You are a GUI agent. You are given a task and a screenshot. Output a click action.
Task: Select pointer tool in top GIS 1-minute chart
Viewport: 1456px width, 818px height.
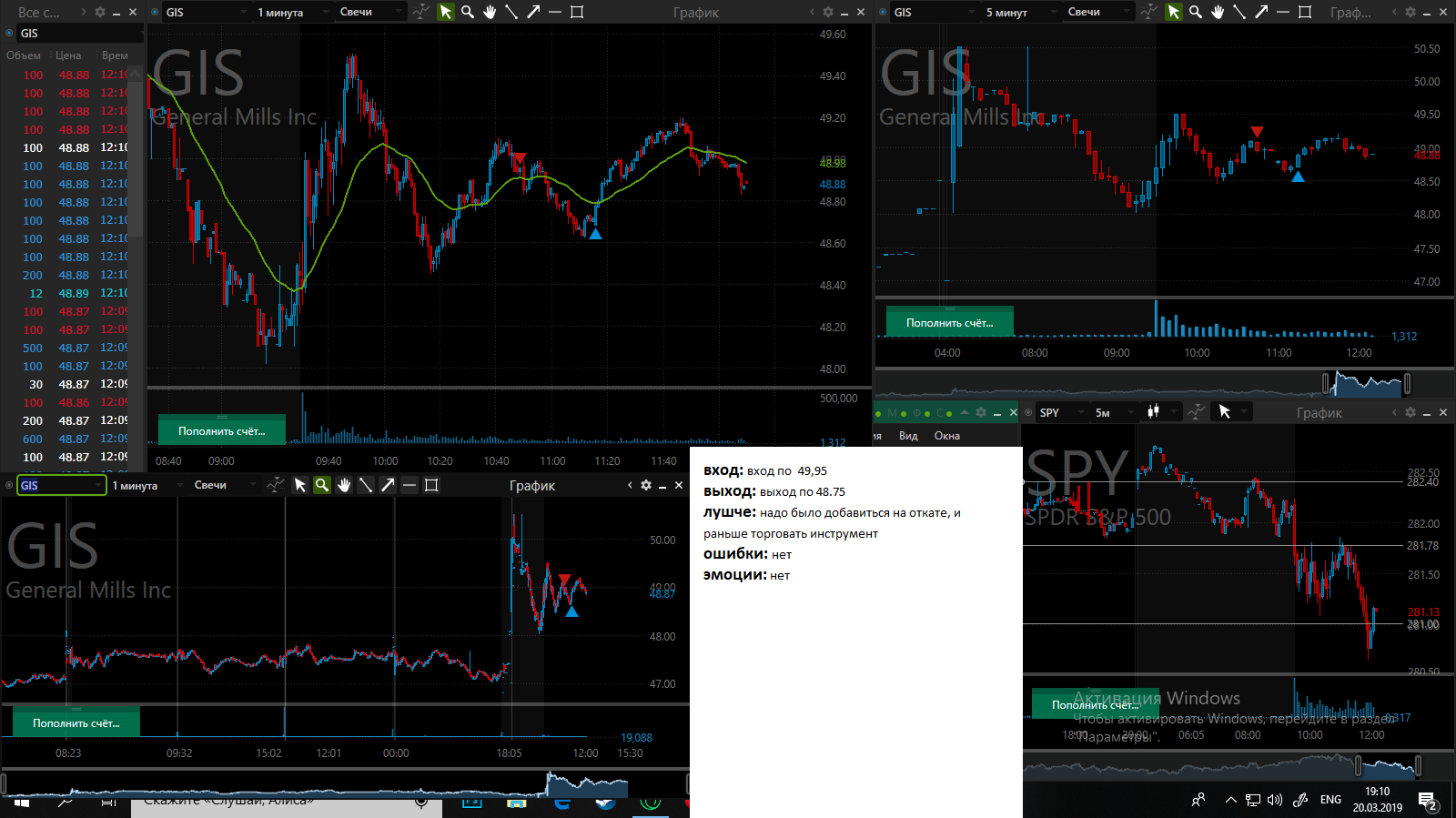click(446, 12)
